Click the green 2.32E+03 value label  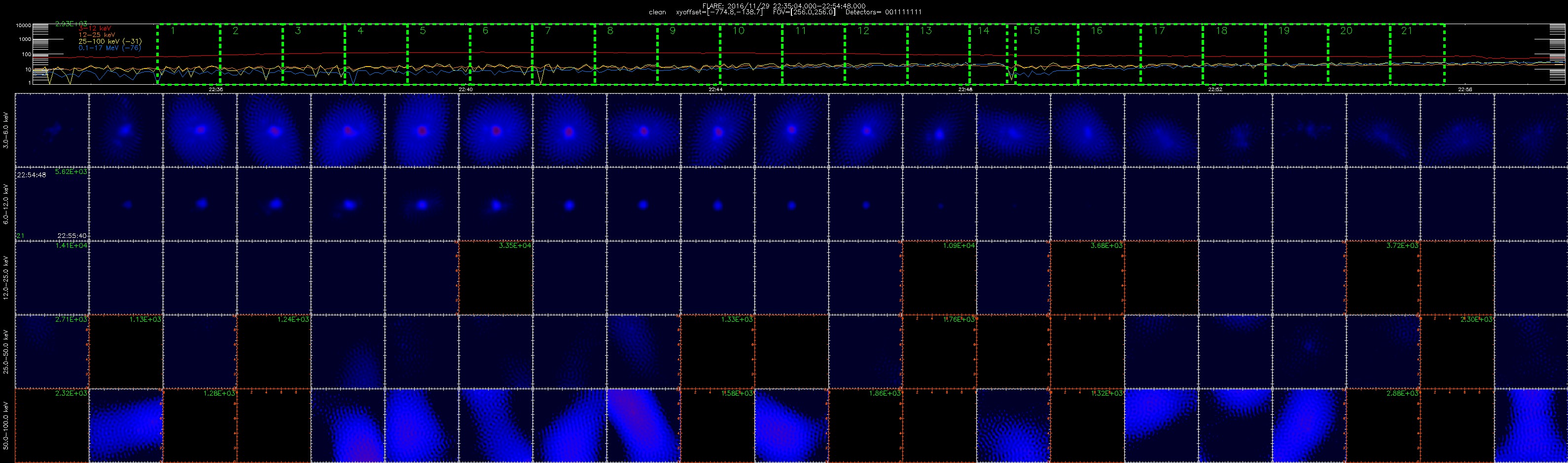[71, 394]
